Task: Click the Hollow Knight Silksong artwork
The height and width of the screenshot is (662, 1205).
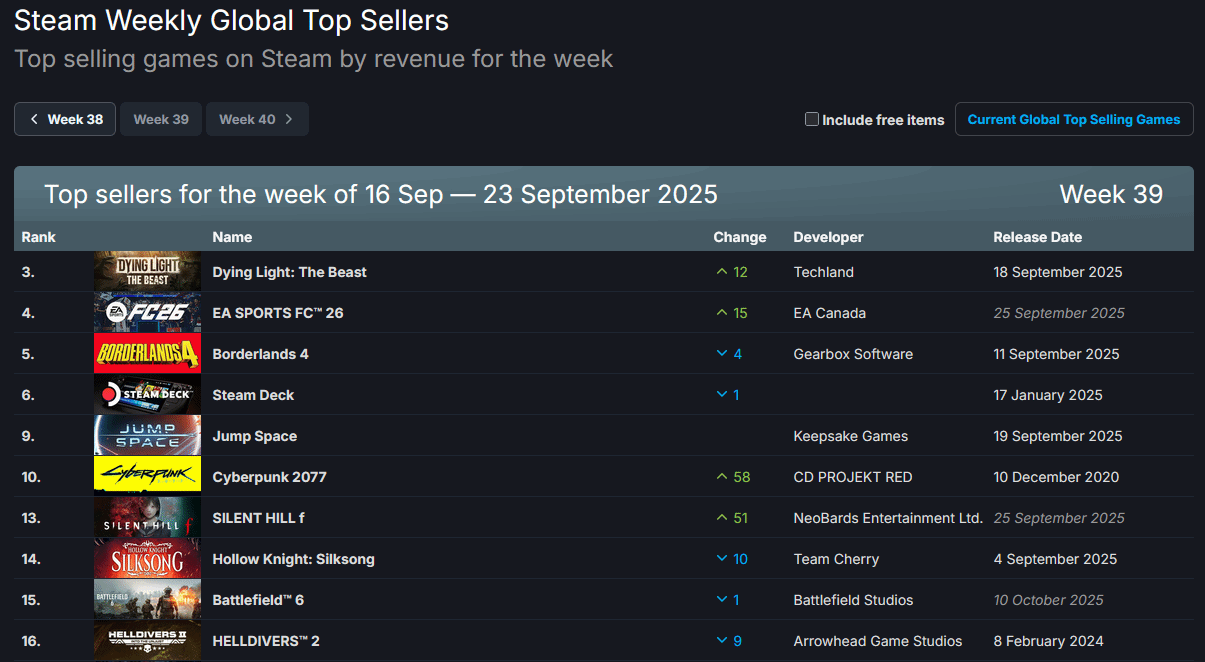Action: point(147,559)
